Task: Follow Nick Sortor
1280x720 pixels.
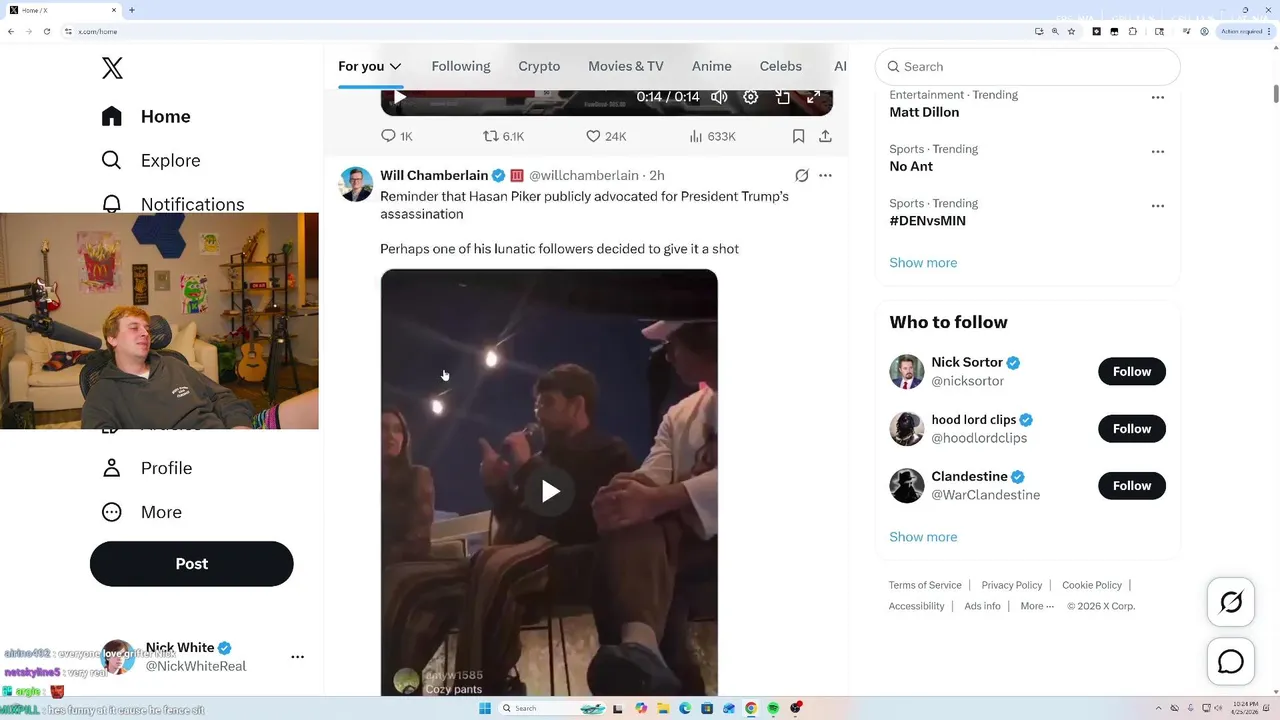Action: pos(1132,371)
